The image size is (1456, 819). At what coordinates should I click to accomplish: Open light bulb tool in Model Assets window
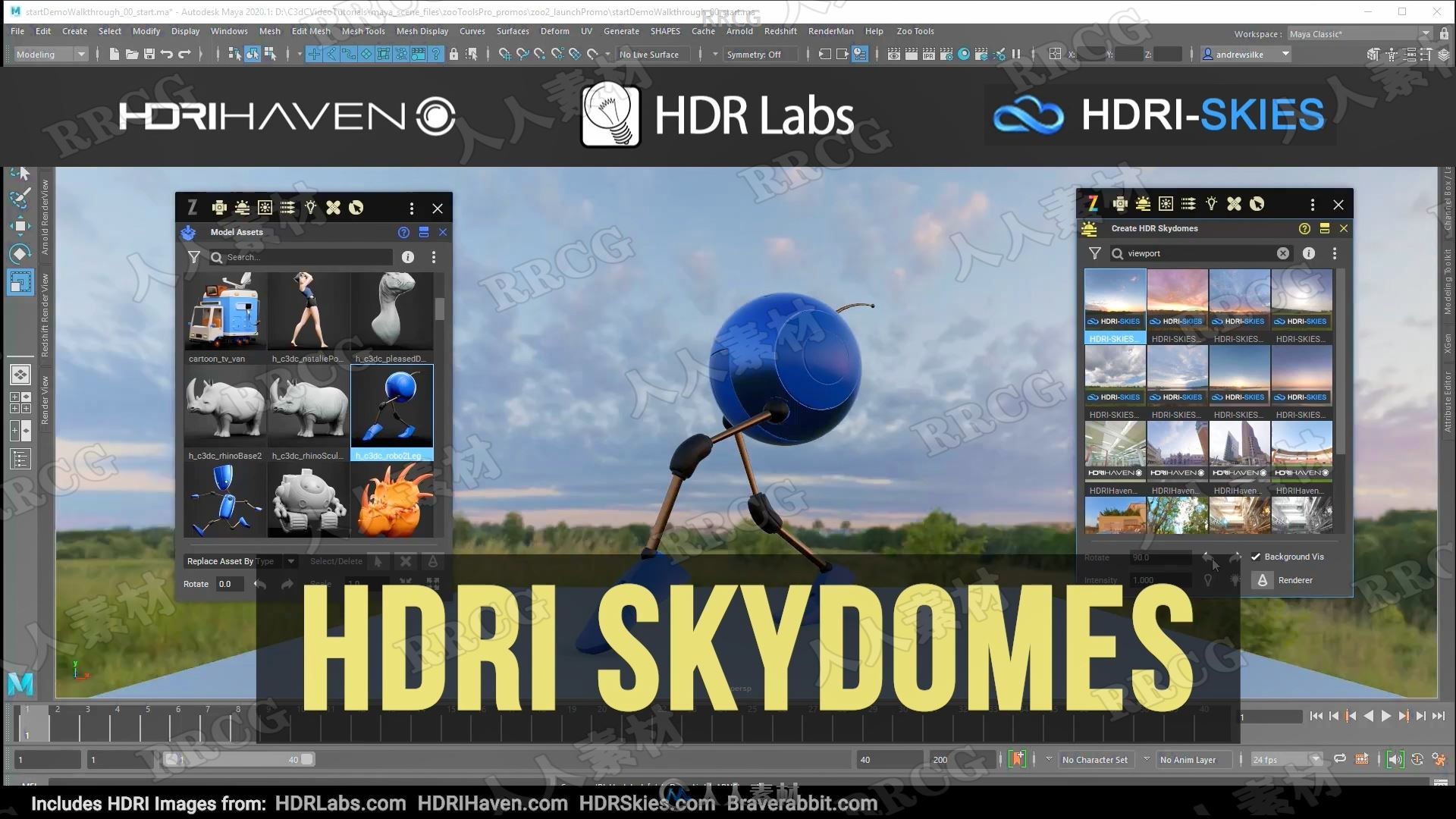310,208
